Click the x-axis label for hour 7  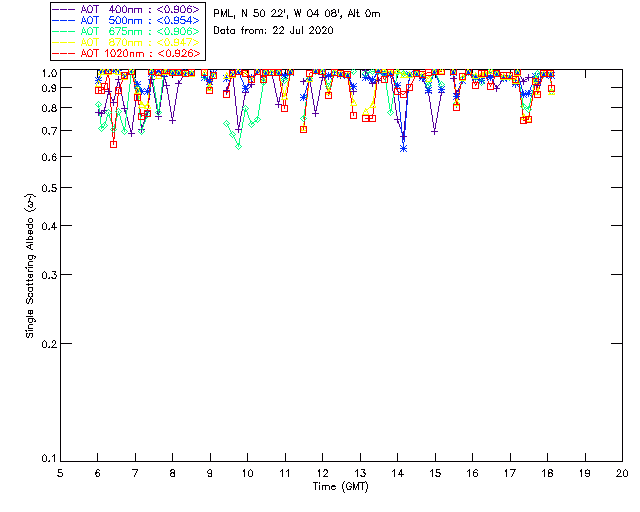(x=135, y=473)
